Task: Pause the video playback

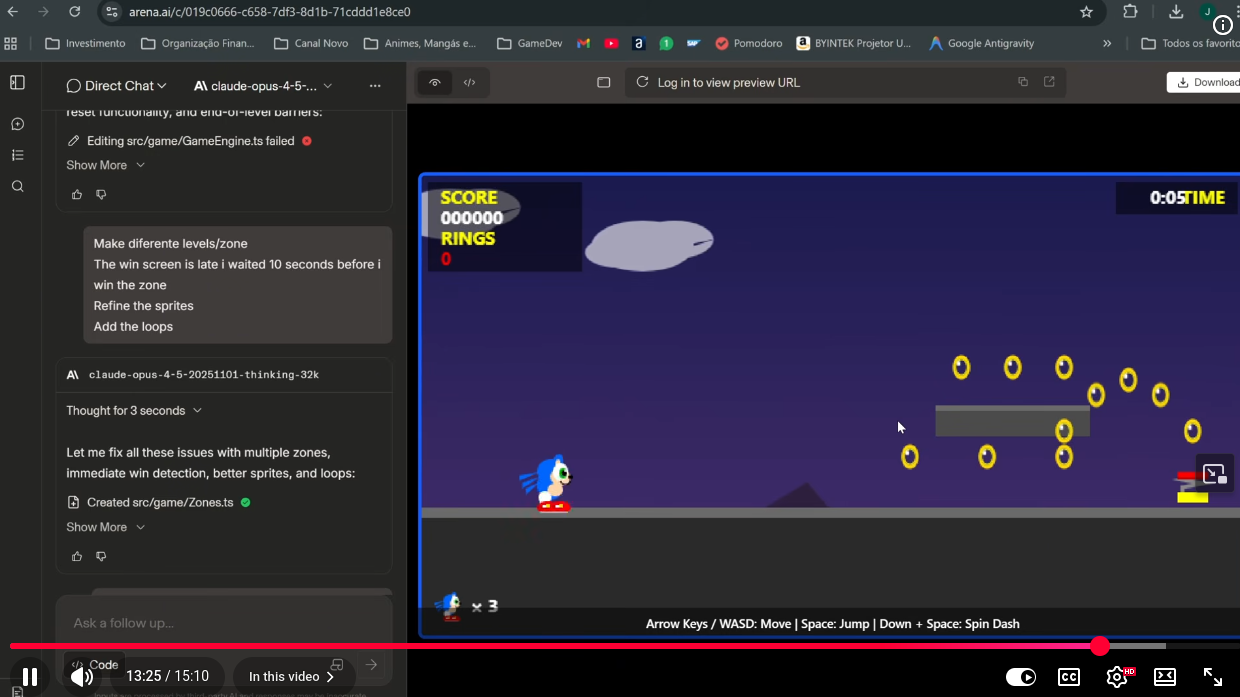Action: (30, 677)
